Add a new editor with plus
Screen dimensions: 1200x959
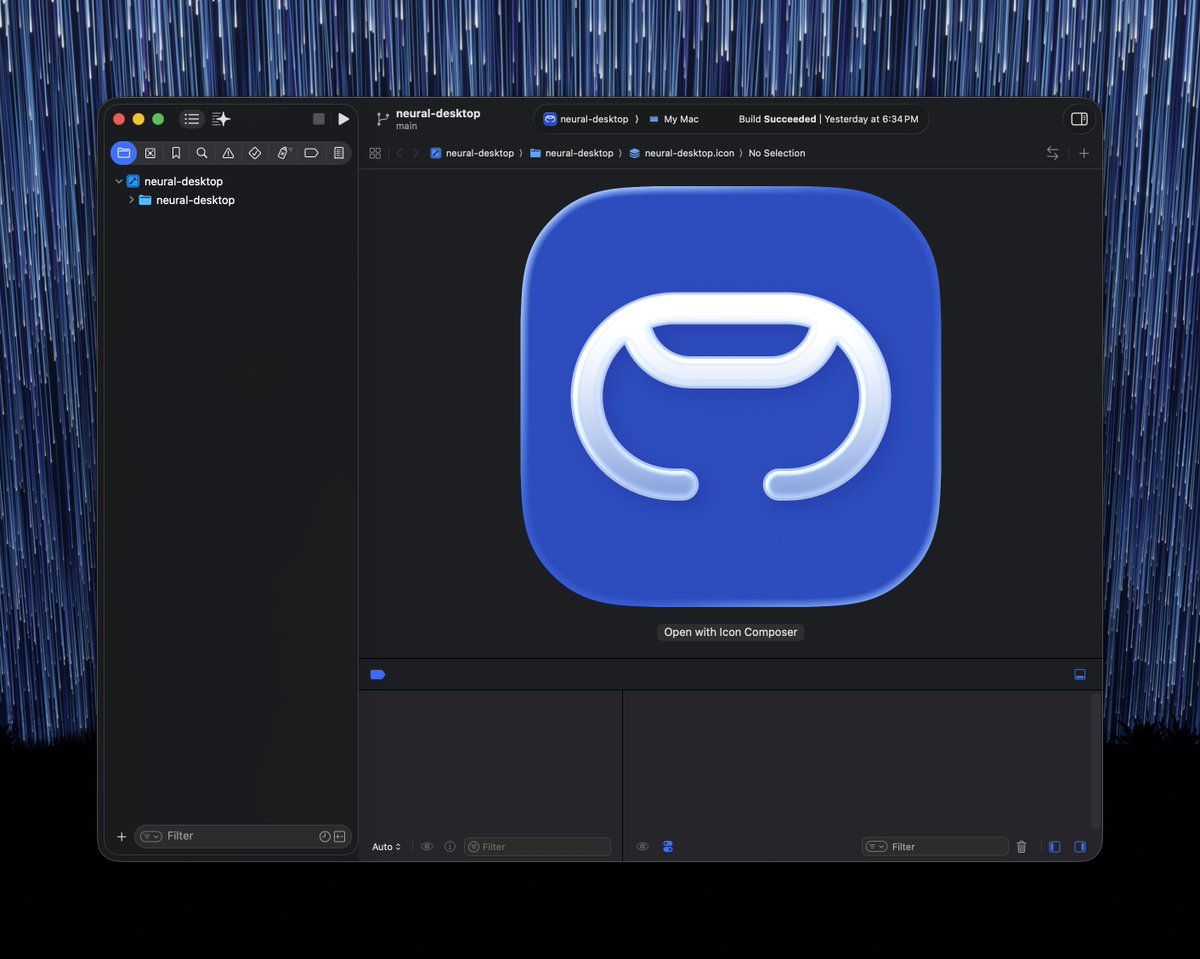1084,153
